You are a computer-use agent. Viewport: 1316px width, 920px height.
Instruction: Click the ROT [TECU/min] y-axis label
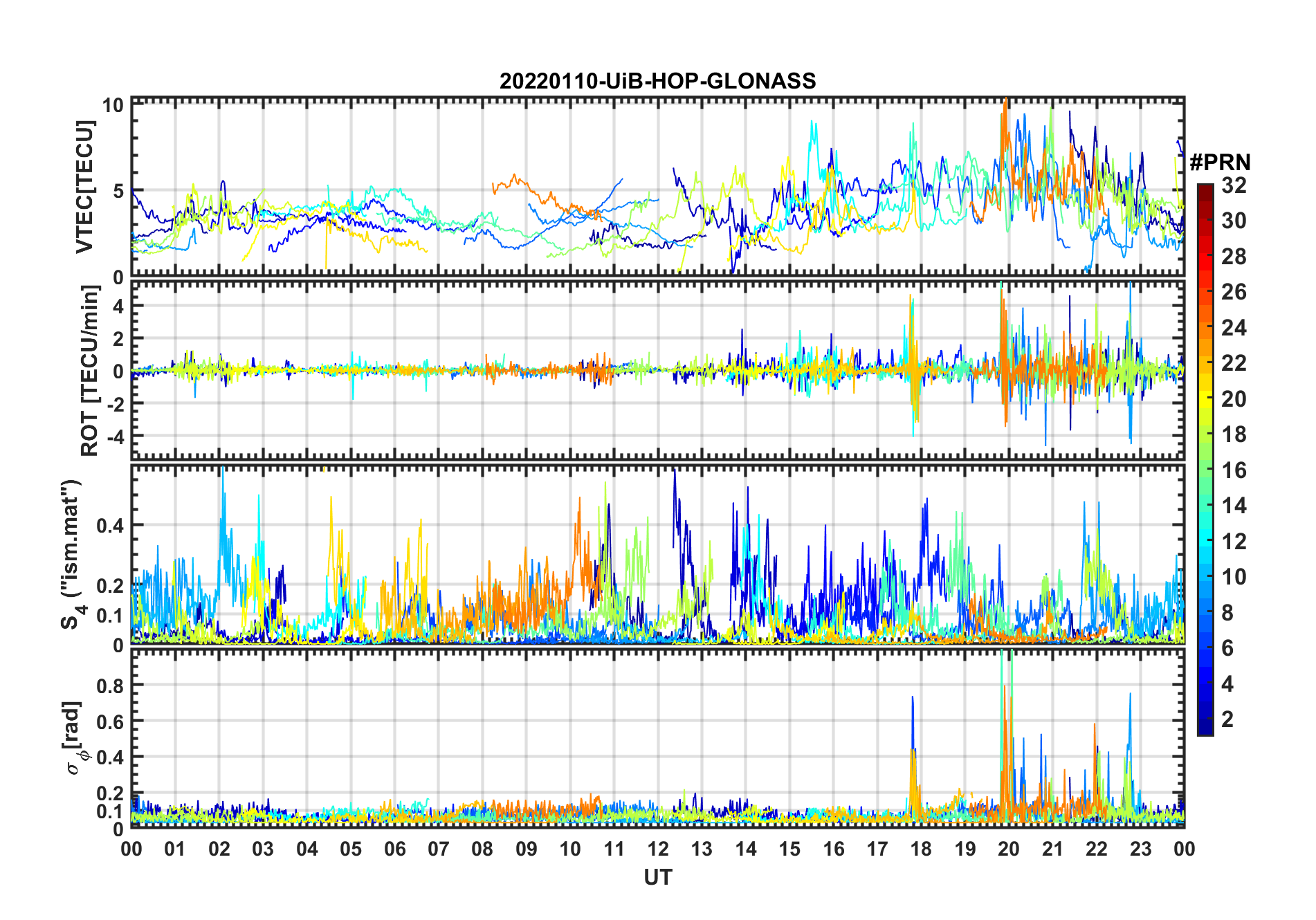click(x=89, y=371)
